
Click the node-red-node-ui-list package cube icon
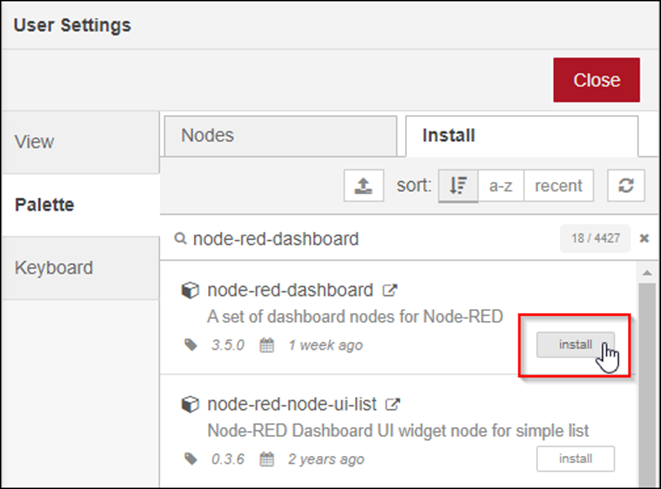[x=190, y=405]
